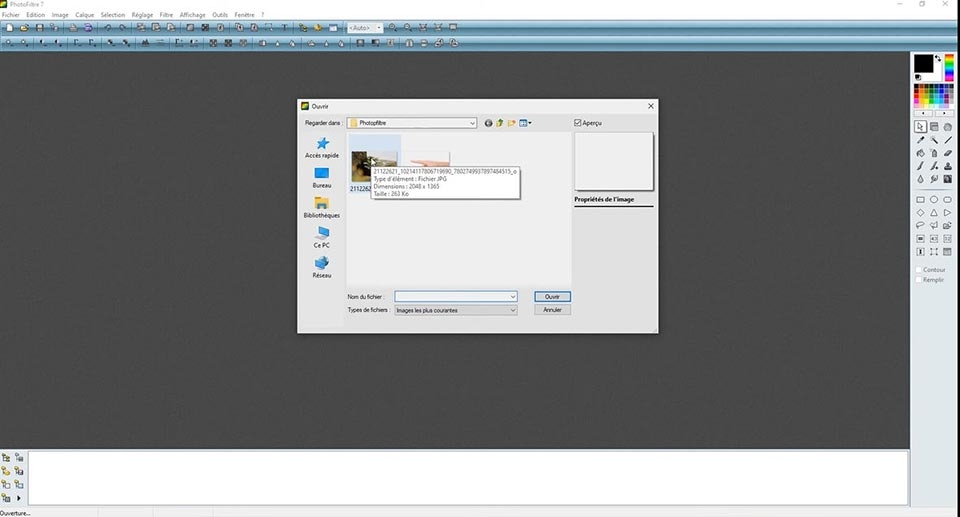The height and width of the screenshot is (517, 960).
Task: Select the Eyedropper tool in tool palette
Action: click(920, 140)
